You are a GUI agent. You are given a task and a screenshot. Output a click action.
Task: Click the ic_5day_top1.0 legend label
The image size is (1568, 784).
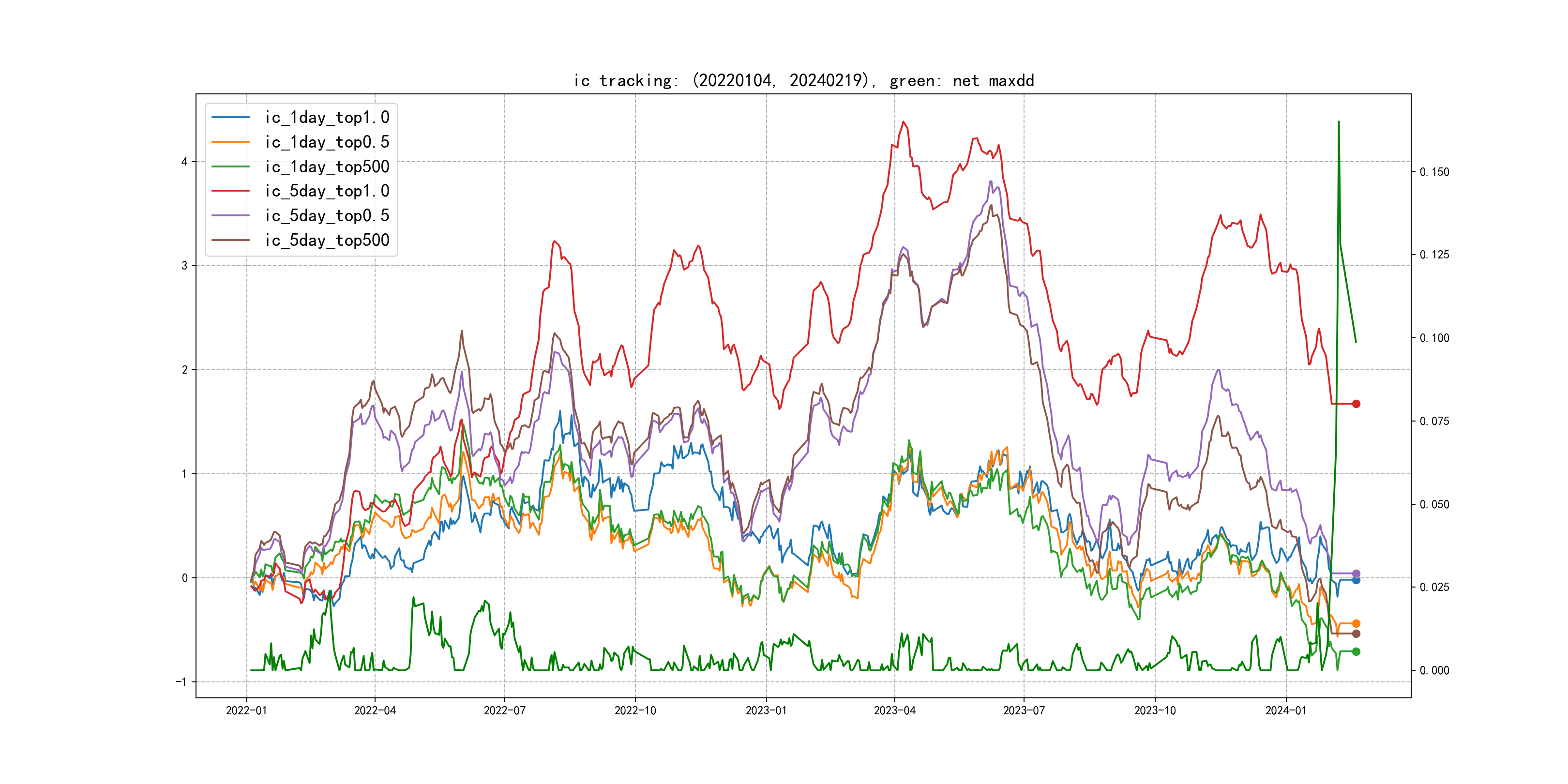pos(327,191)
